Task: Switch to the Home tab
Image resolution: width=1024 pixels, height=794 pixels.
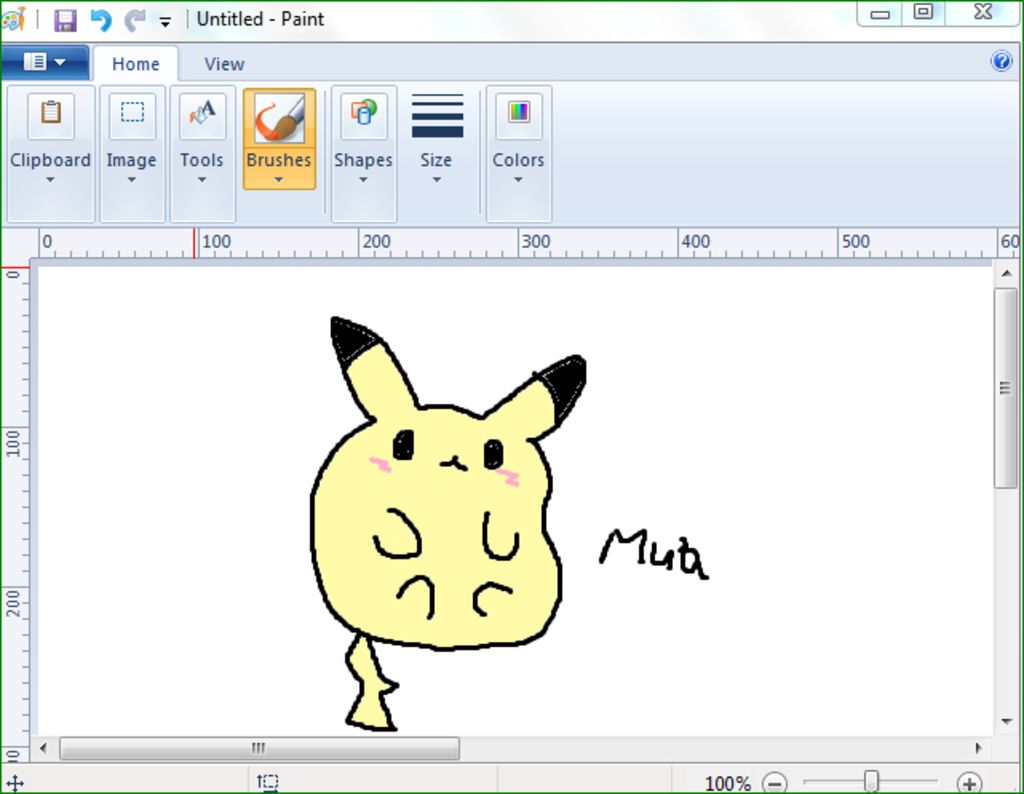Action: 135,64
